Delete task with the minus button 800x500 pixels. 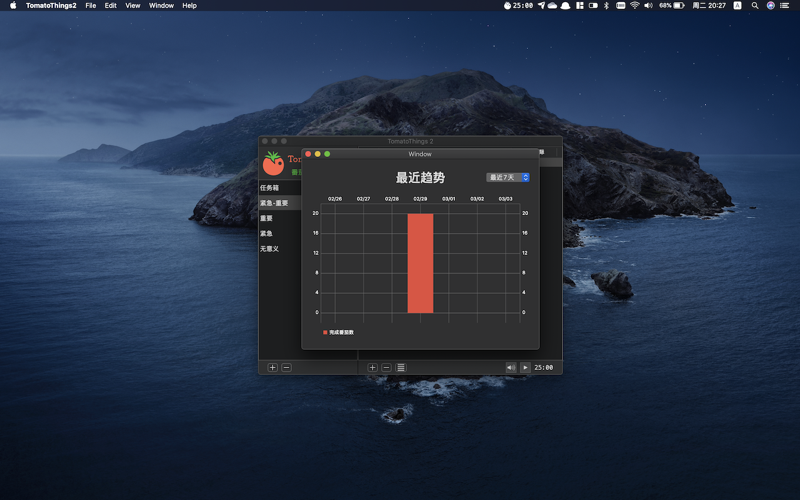[387, 367]
